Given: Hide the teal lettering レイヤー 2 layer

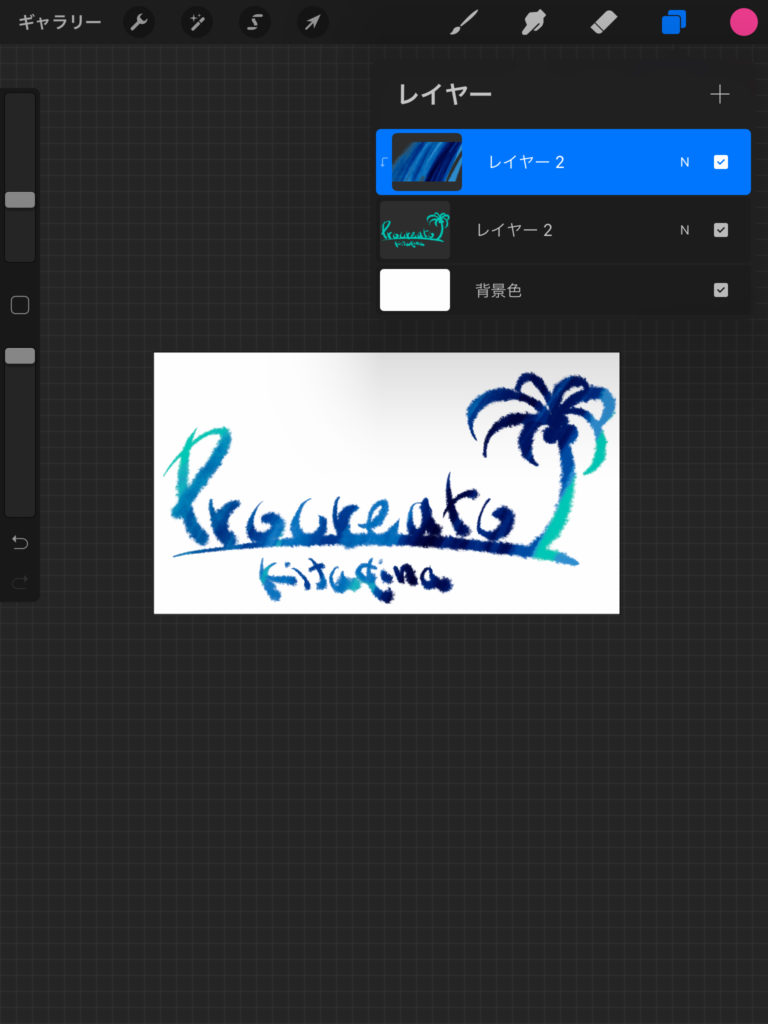Looking at the screenshot, I should pyautogui.click(x=720, y=230).
